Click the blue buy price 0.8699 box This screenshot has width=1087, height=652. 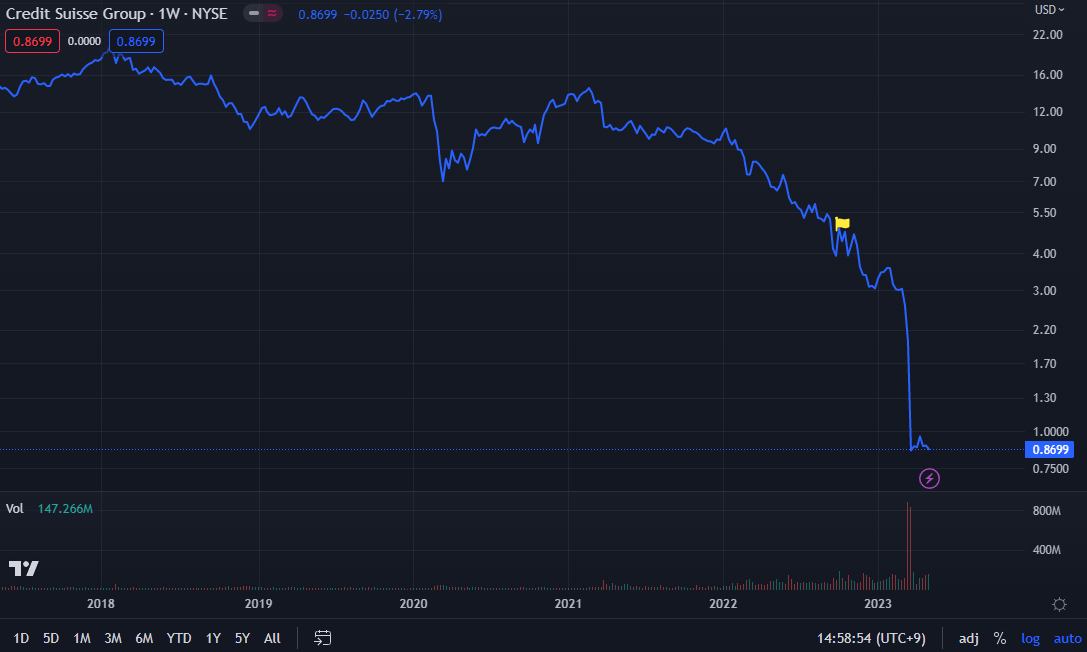point(136,42)
